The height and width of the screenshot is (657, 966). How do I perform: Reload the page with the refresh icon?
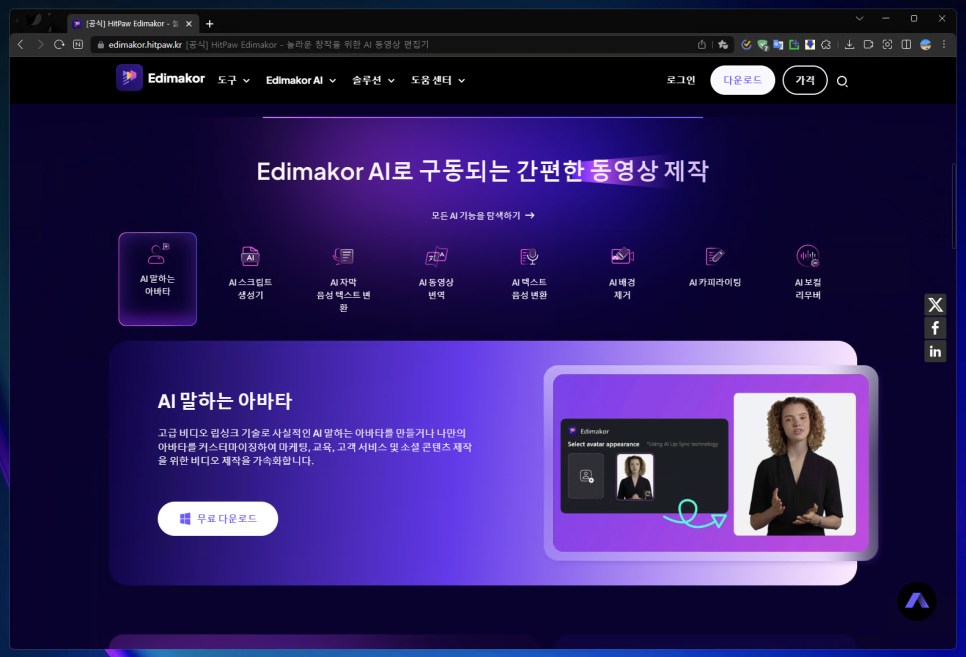coord(59,44)
